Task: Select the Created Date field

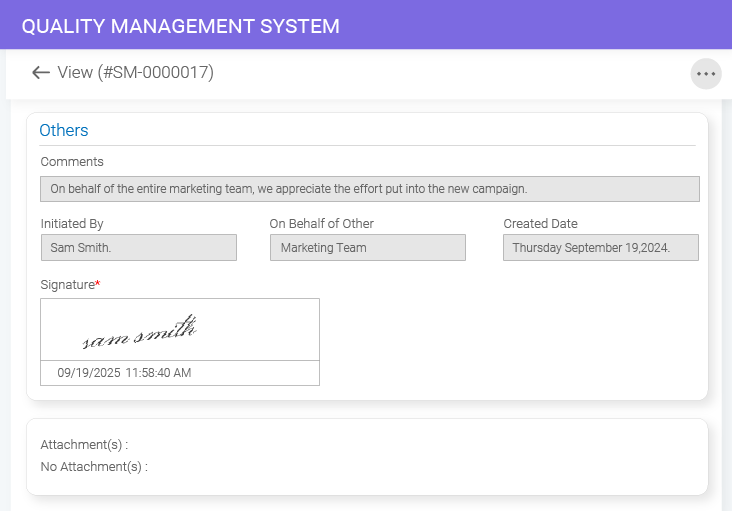Action: (x=601, y=247)
